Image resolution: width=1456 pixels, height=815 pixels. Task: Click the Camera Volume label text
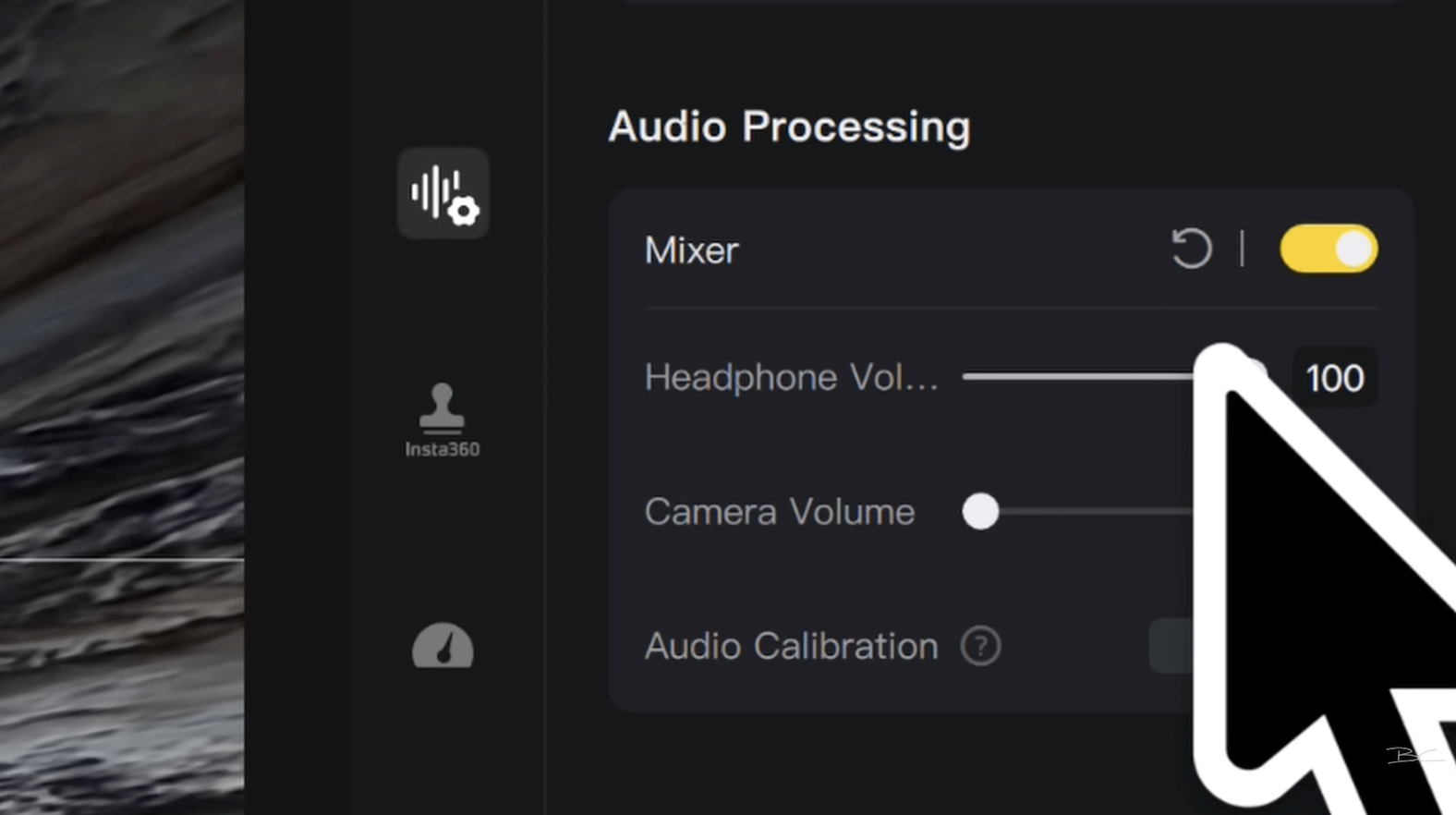779,512
